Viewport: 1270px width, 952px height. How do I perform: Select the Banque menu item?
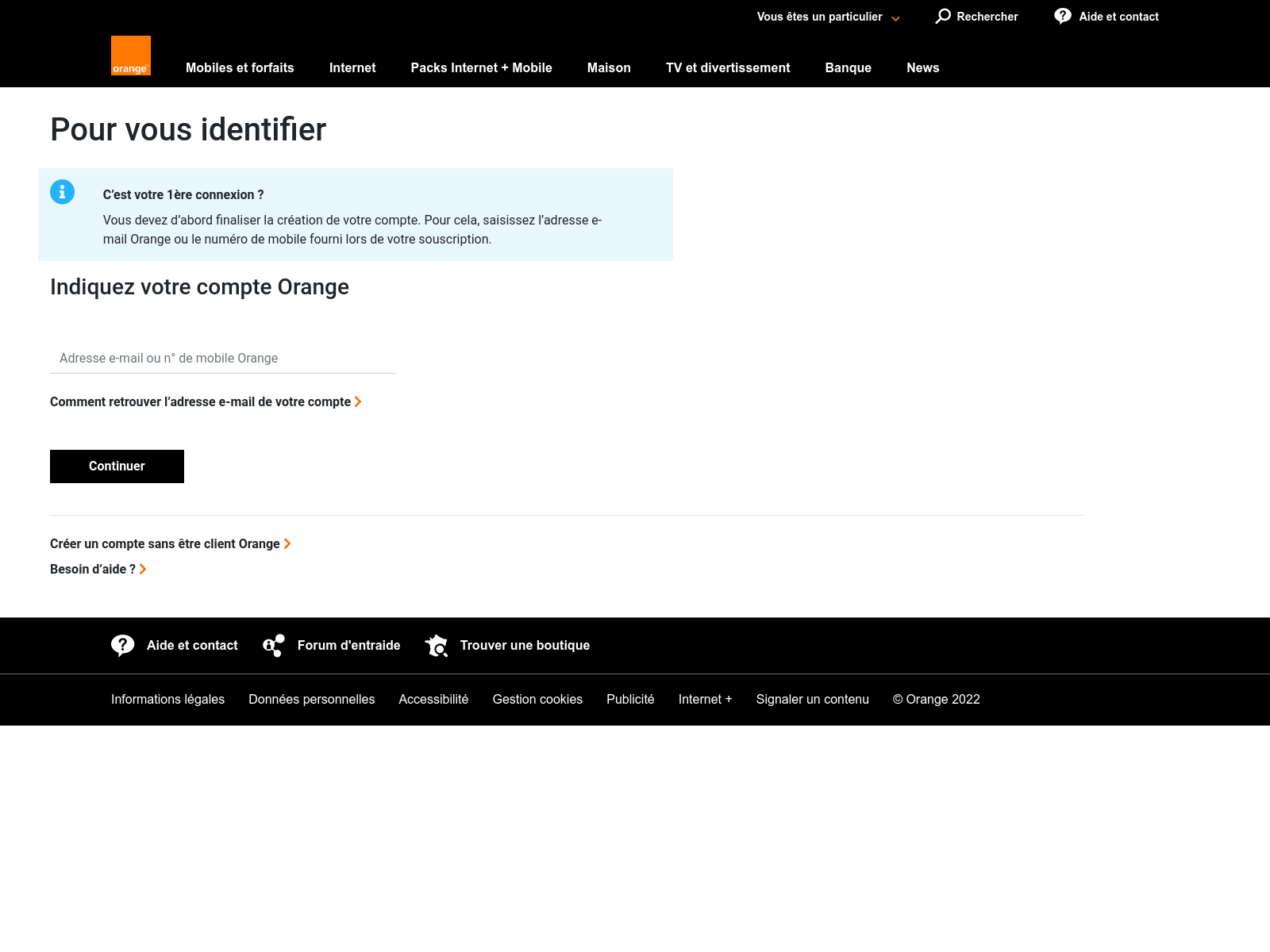pyautogui.click(x=848, y=68)
